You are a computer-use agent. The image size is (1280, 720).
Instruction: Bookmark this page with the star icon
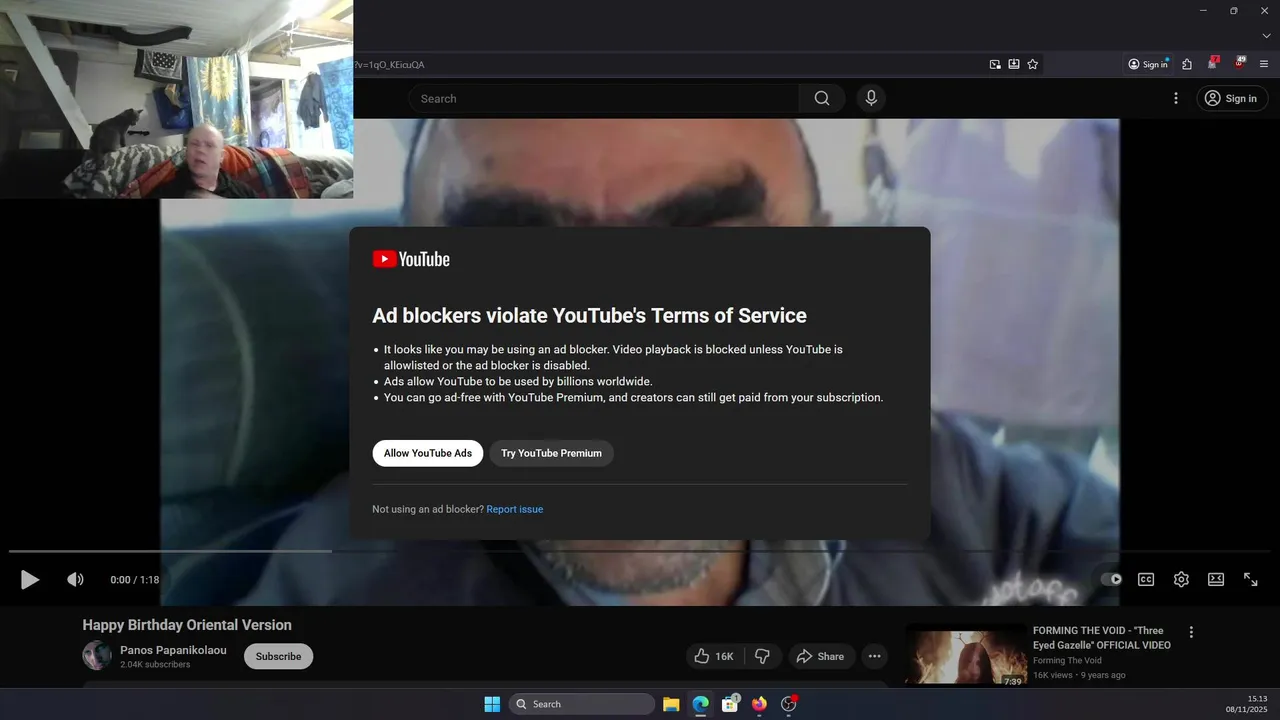1033,64
